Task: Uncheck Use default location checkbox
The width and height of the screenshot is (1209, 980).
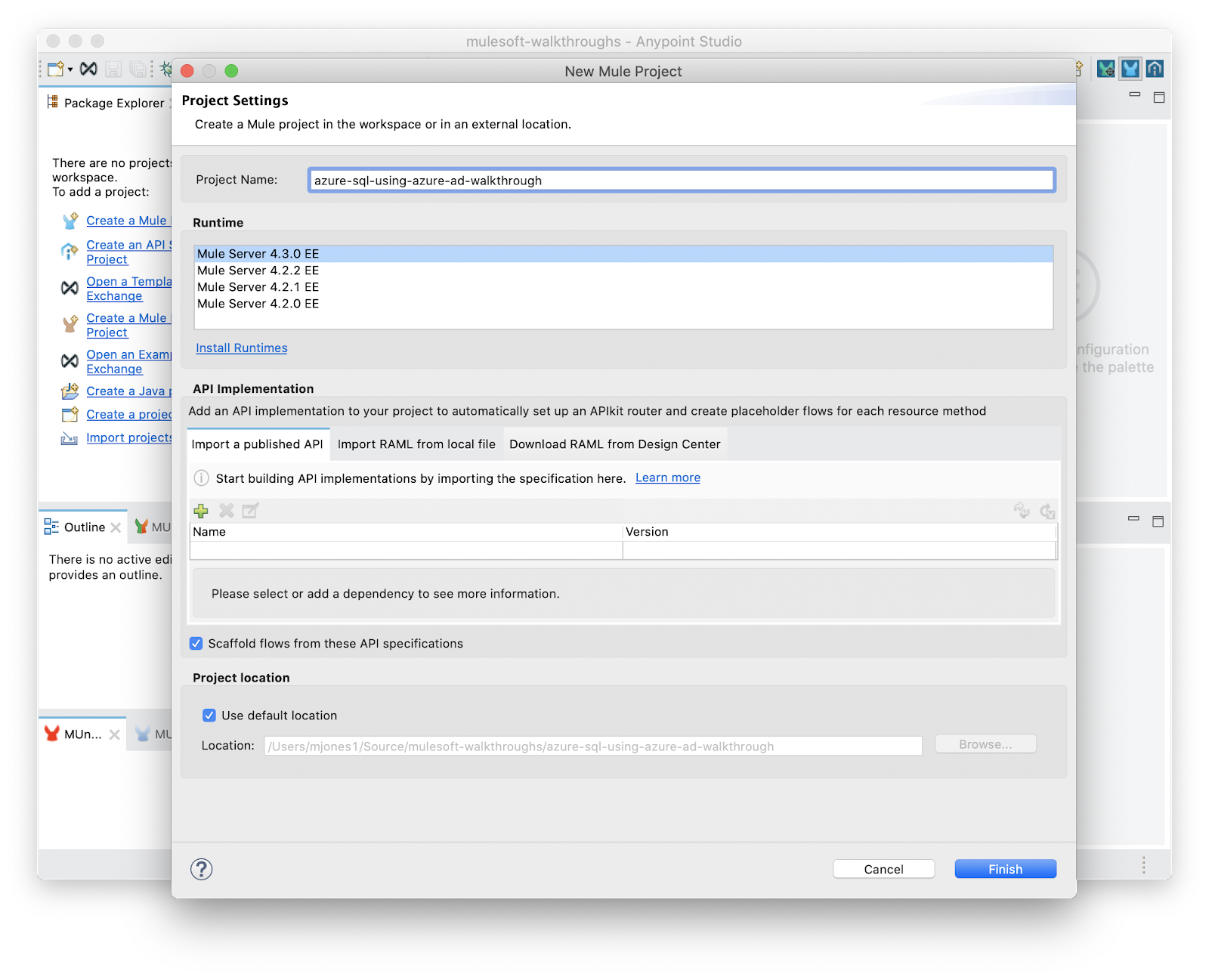Action: 209,716
